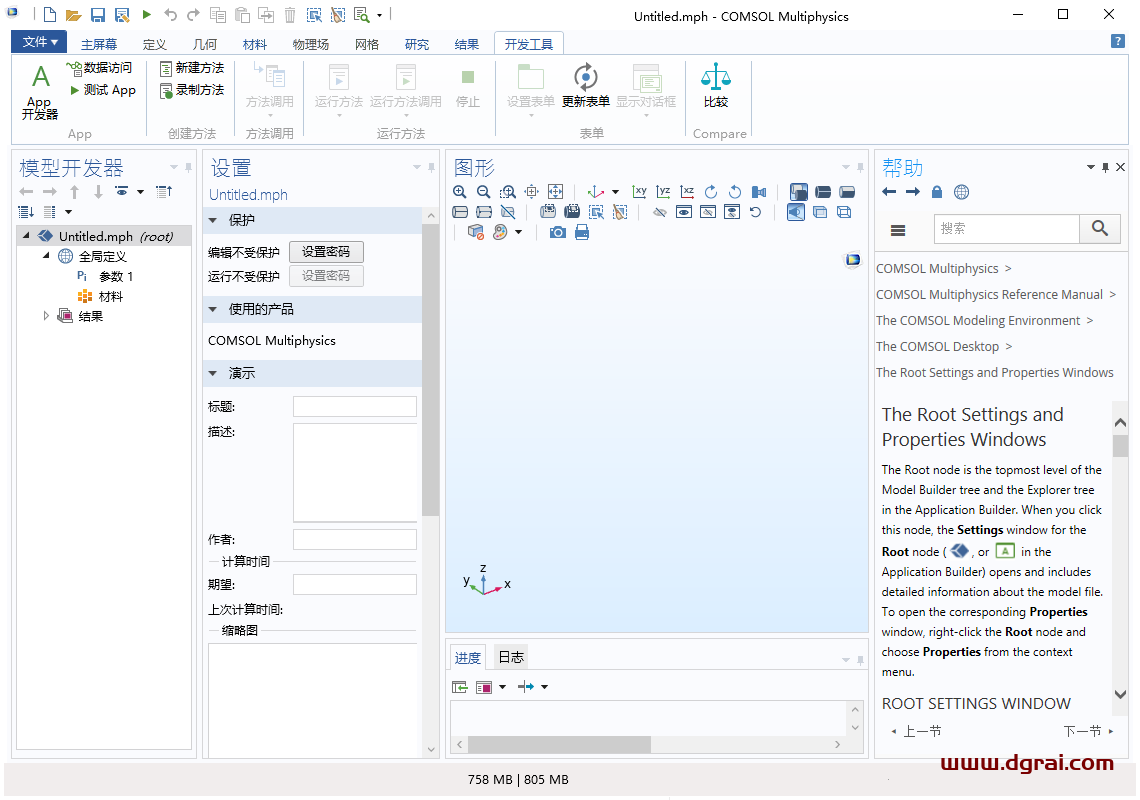
Task: Click New Method (新建方法)
Action: click(x=192, y=68)
